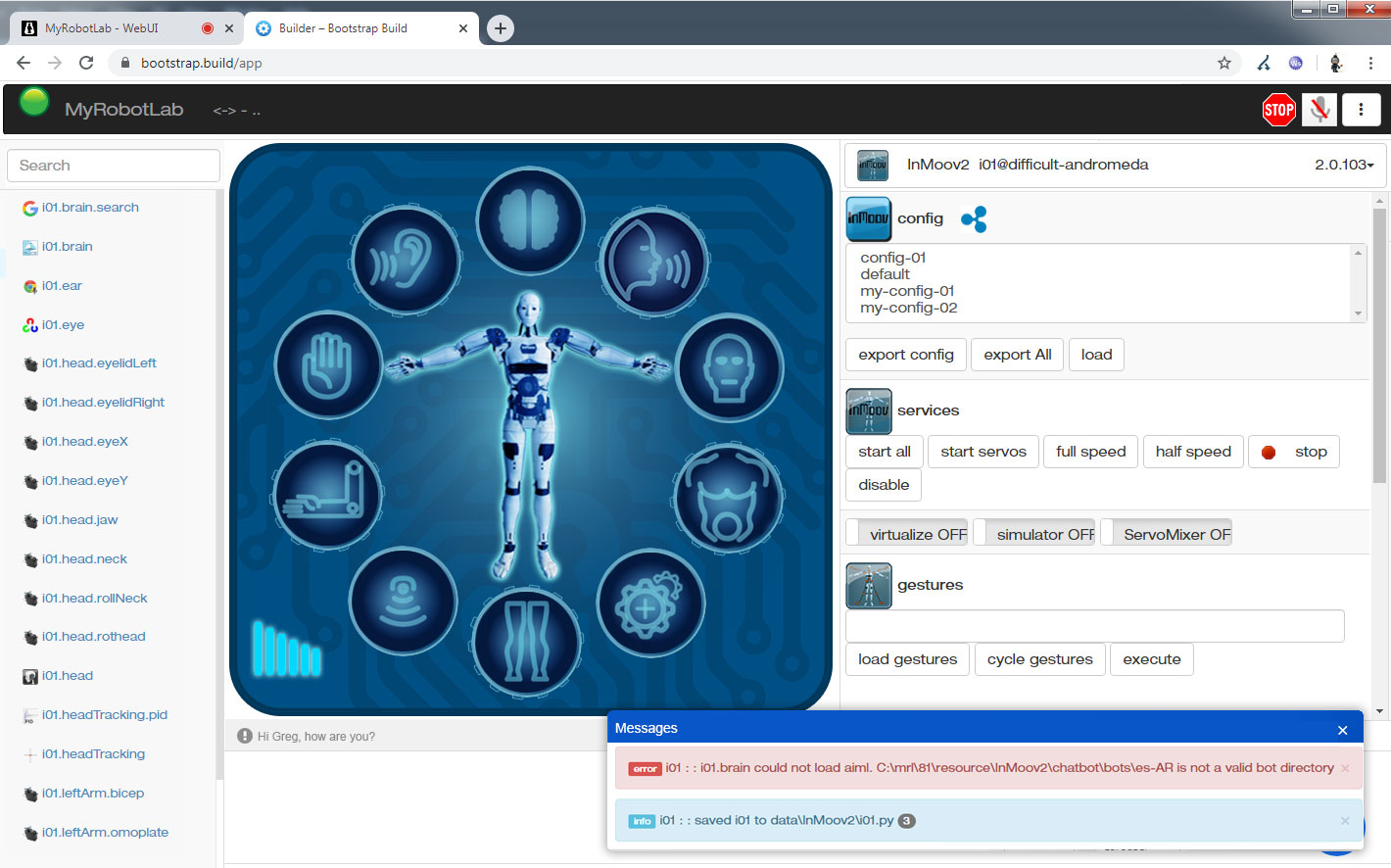Click the robotic arm icon
The height and width of the screenshot is (868, 1391).
pos(327,494)
